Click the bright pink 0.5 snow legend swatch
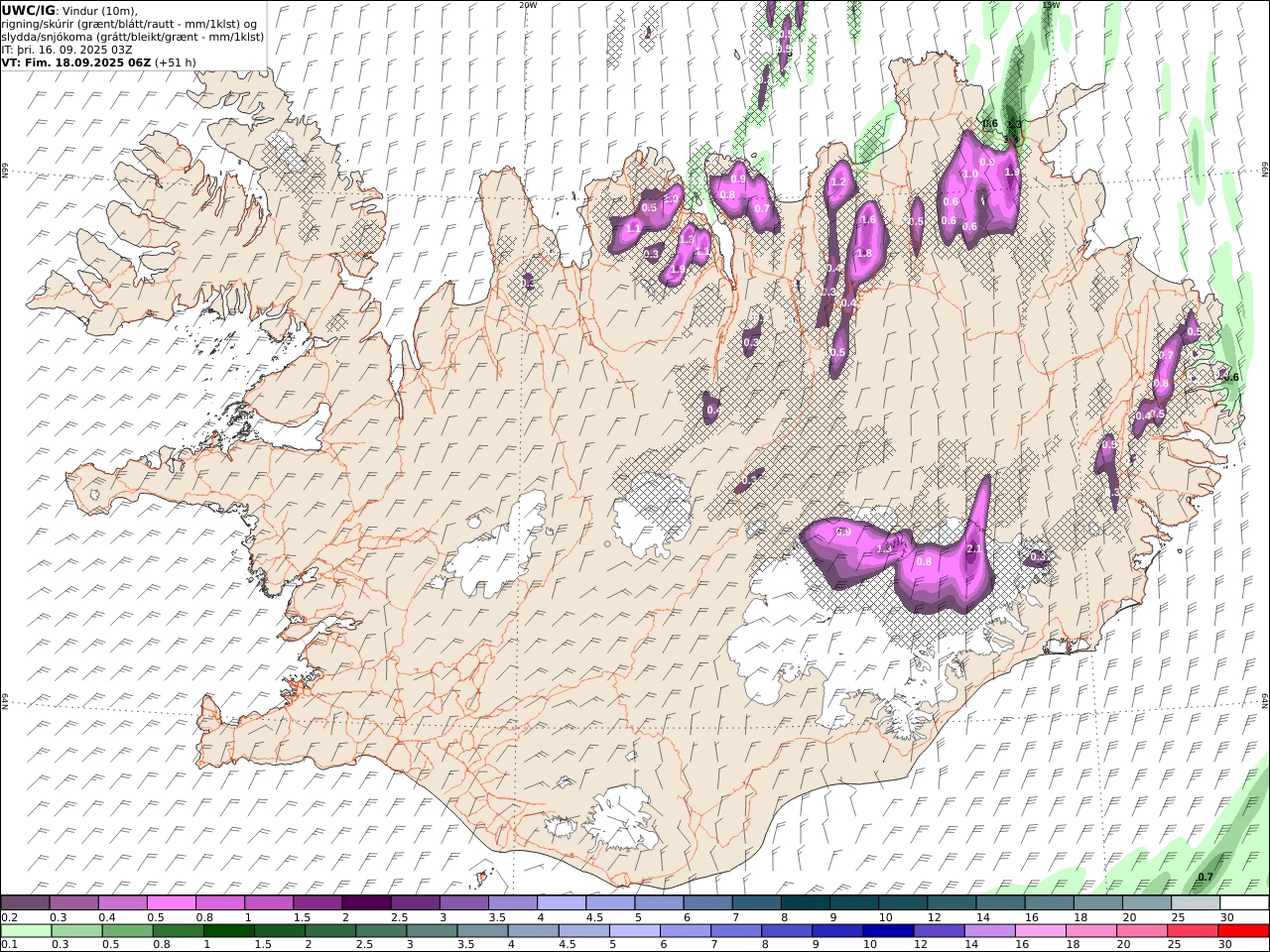Image resolution: width=1270 pixels, height=952 pixels. (171, 902)
